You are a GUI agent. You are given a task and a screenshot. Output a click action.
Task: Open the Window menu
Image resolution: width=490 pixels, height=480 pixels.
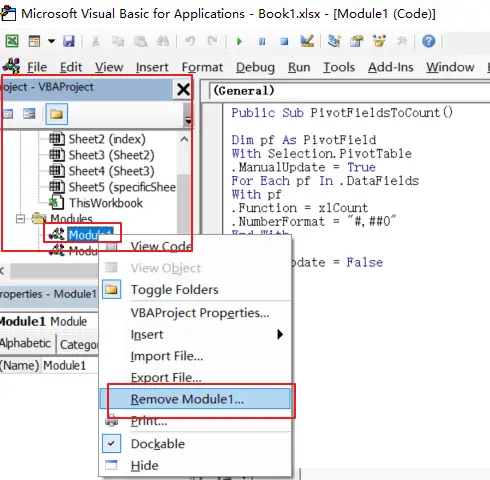point(450,67)
